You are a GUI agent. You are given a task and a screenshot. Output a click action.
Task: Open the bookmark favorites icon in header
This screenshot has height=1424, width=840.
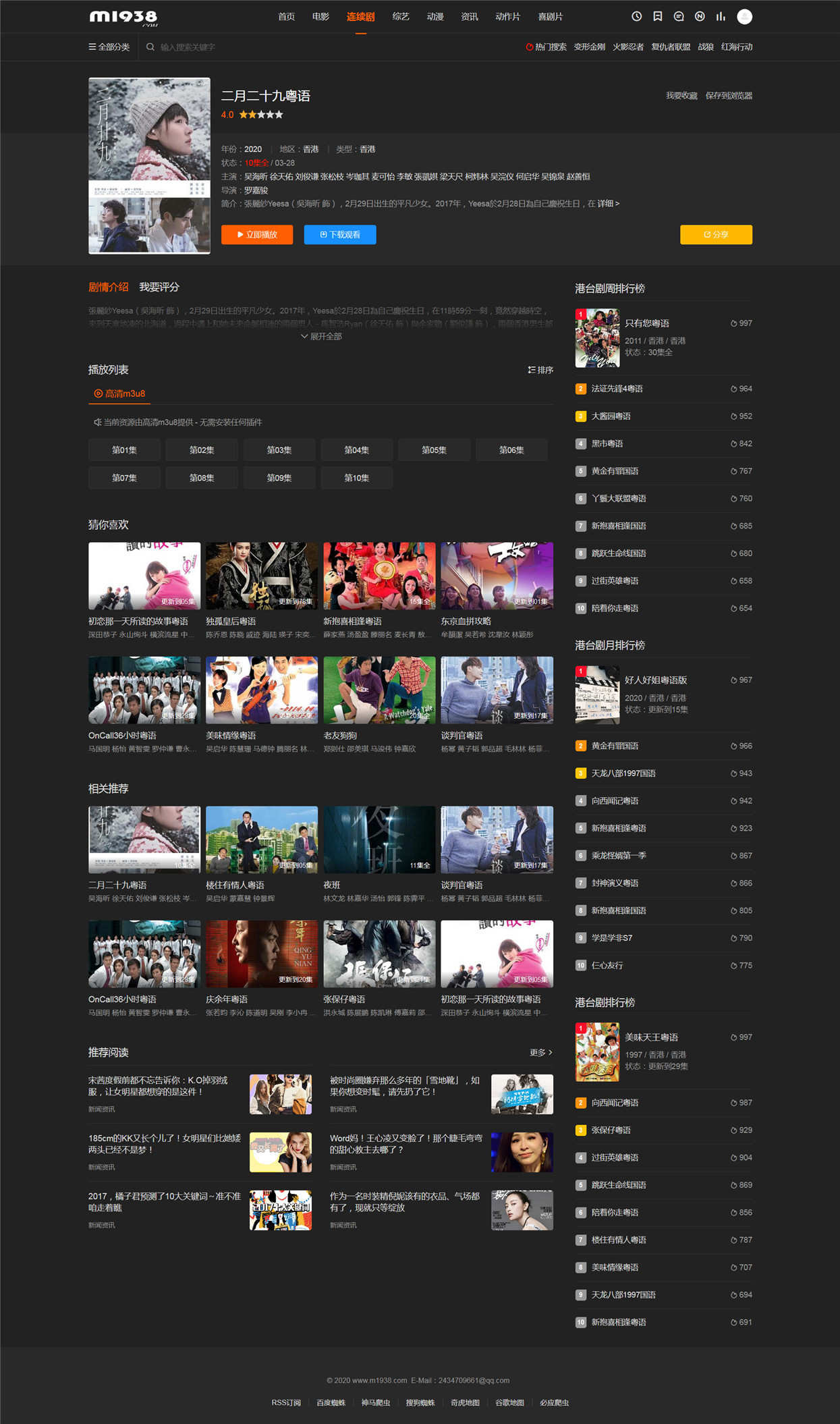click(658, 17)
